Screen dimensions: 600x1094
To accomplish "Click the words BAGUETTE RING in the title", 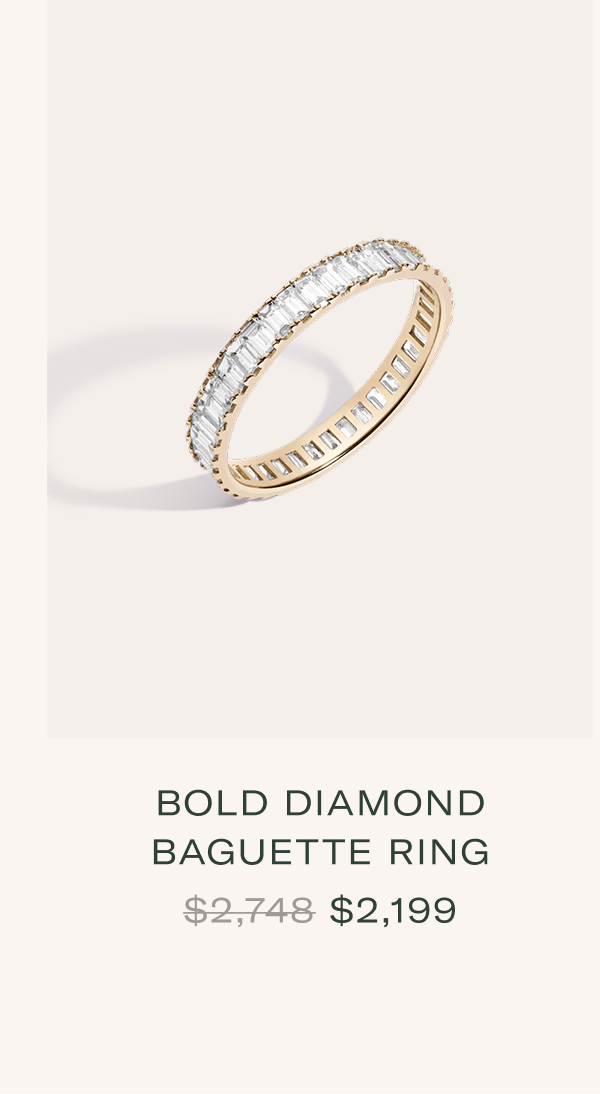I will (320, 852).
